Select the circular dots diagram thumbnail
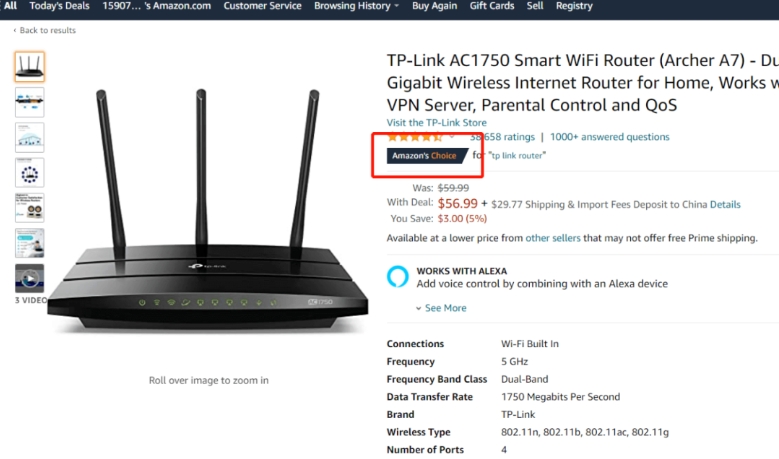Image resolution: width=779 pixels, height=459 pixels. (29, 172)
